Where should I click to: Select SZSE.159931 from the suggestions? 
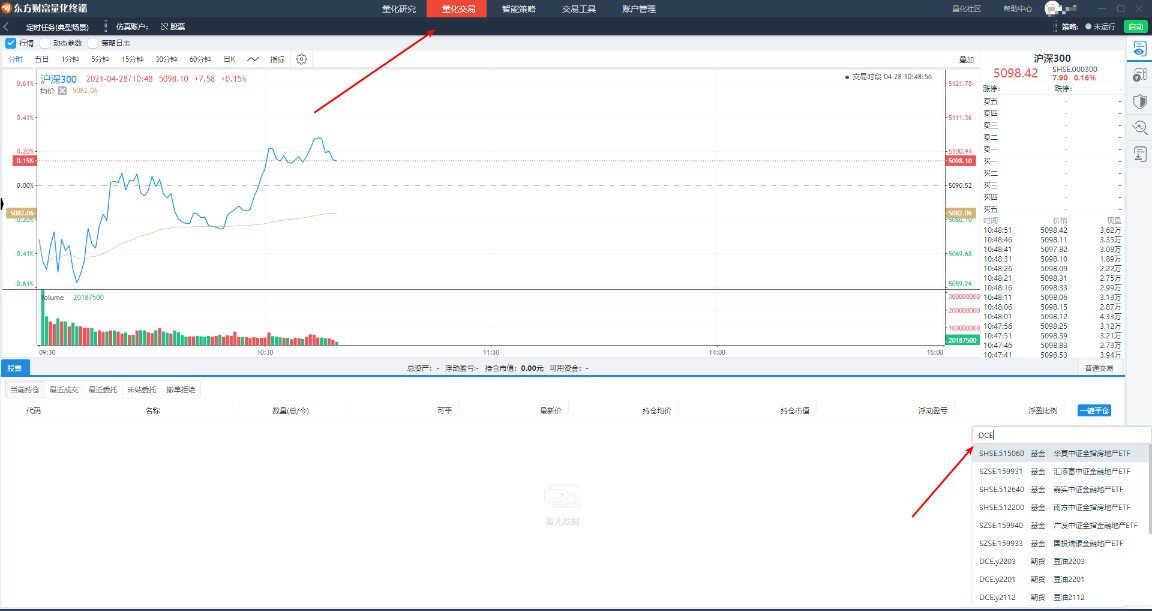click(1061, 471)
